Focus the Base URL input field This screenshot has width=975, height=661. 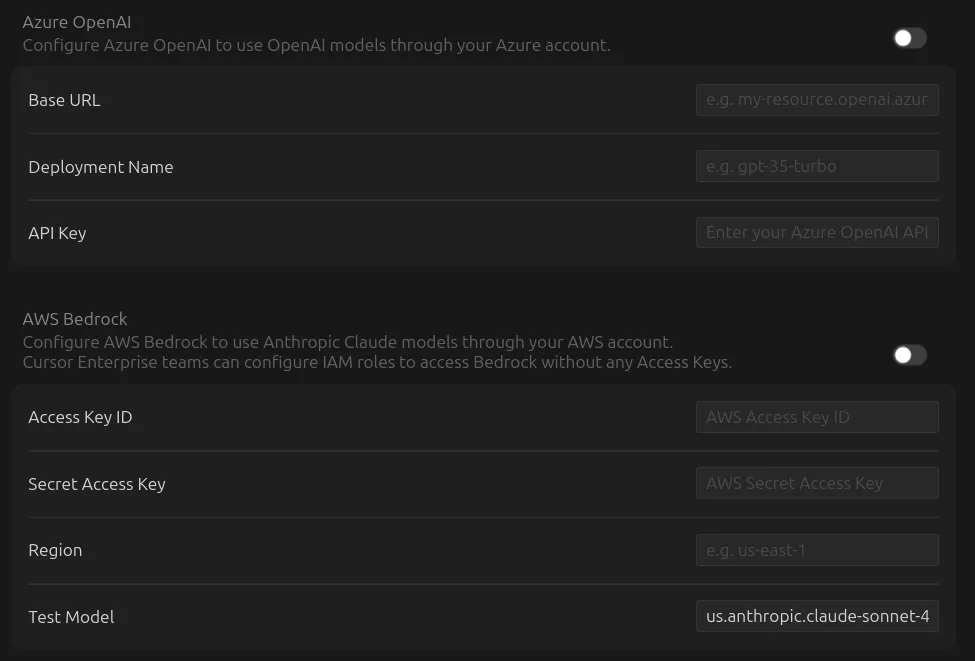click(x=817, y=100)
